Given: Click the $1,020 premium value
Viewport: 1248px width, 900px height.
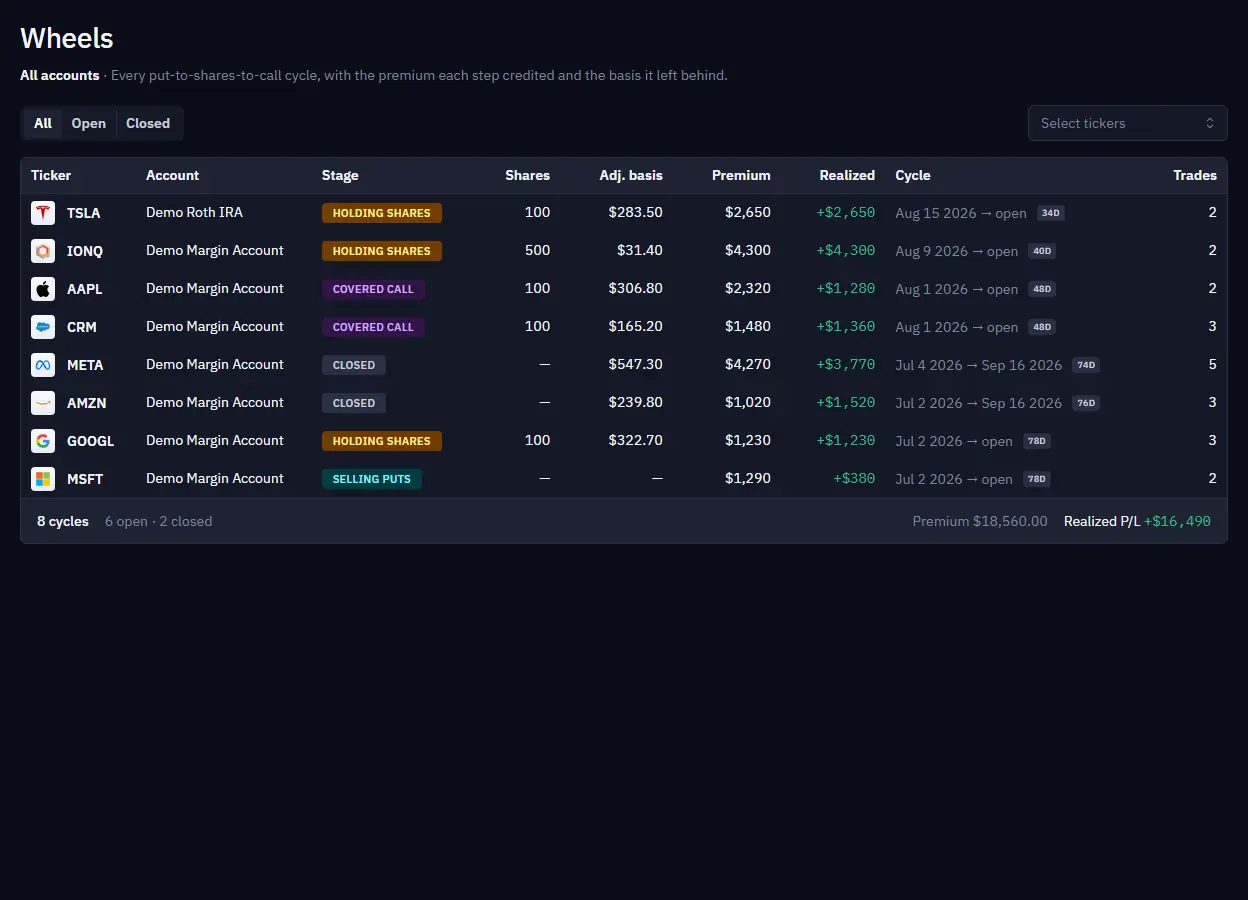Looking at the screenshot, I should click(x=748, y=402).
